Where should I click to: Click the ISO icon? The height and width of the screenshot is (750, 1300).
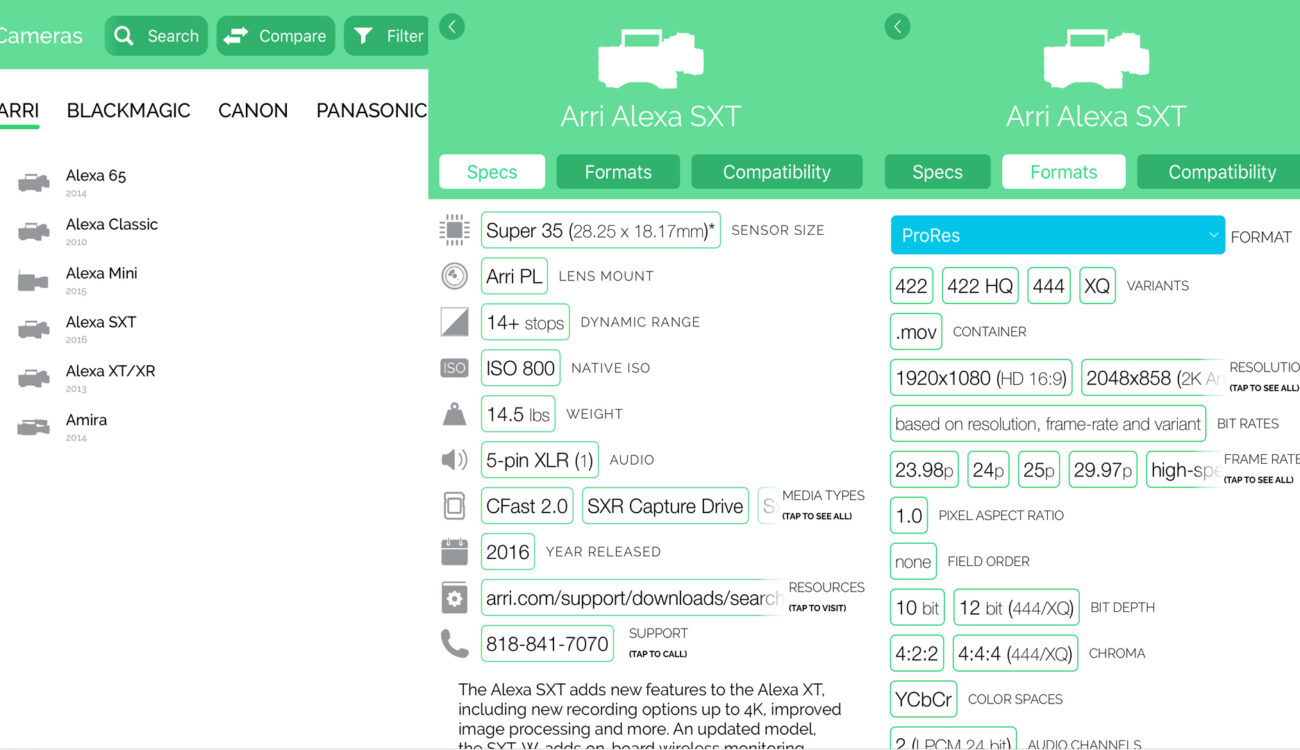pos(454,368)
